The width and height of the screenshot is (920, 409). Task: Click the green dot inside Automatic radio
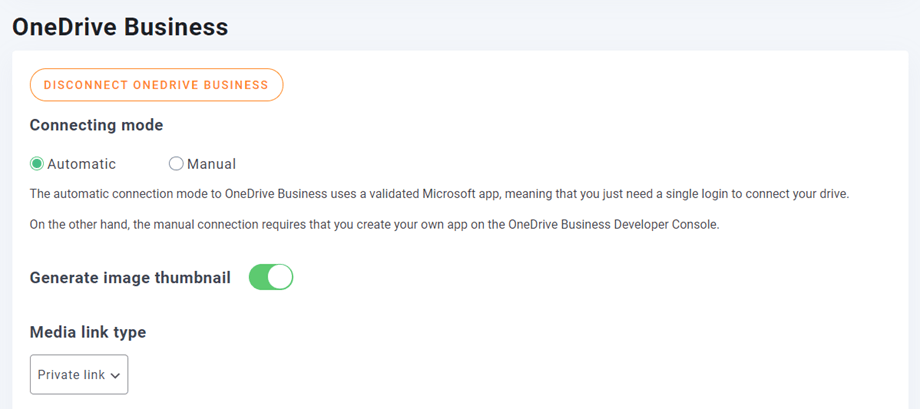click(37, 164)
